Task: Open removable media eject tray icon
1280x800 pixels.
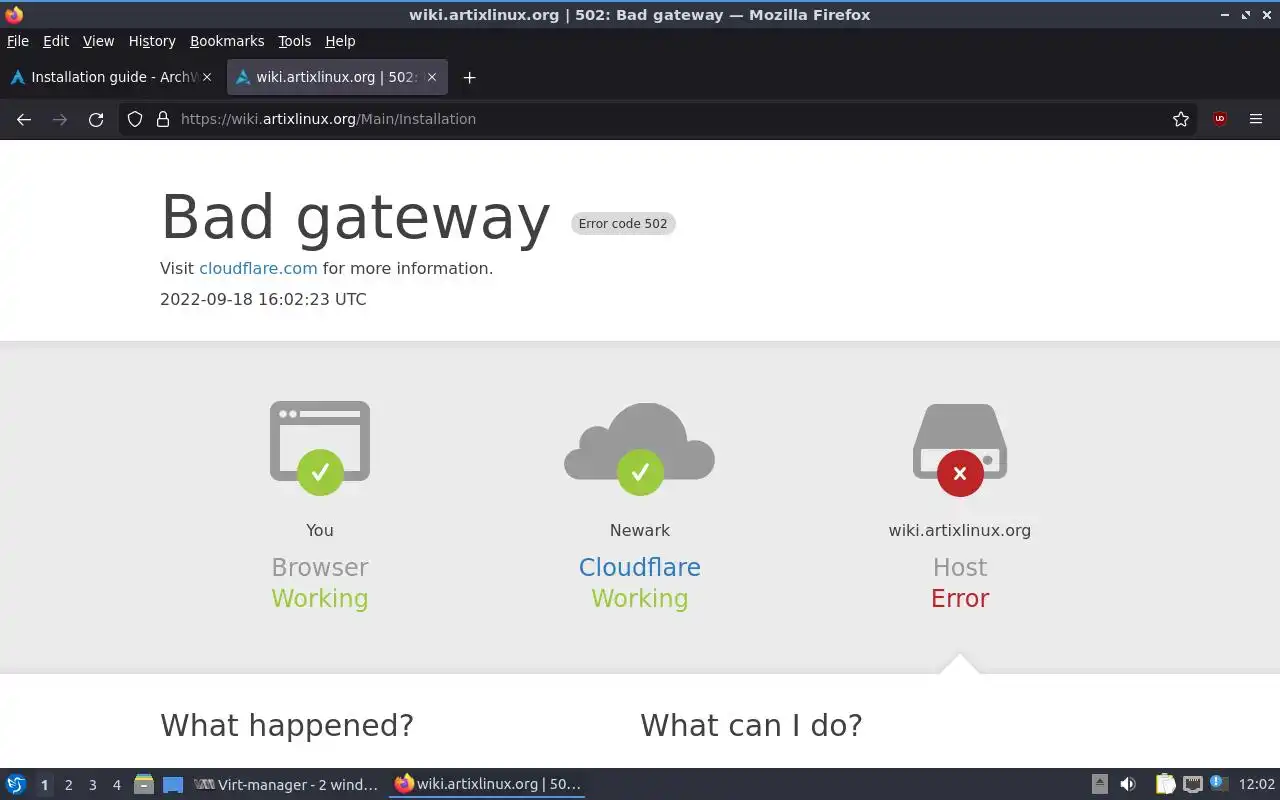Action: [1100, 784]
